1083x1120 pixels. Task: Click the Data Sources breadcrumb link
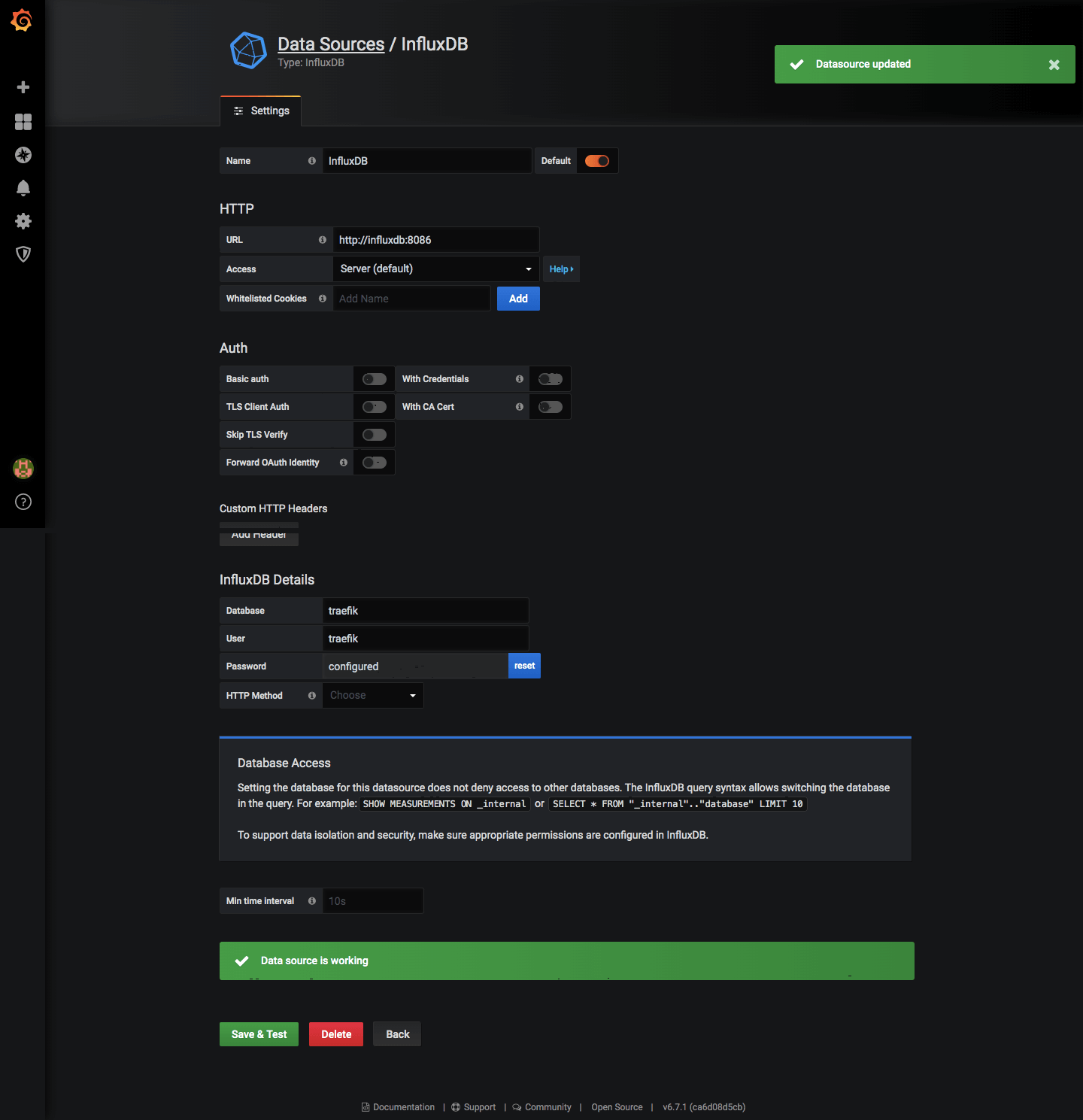[x=331, y=44]
